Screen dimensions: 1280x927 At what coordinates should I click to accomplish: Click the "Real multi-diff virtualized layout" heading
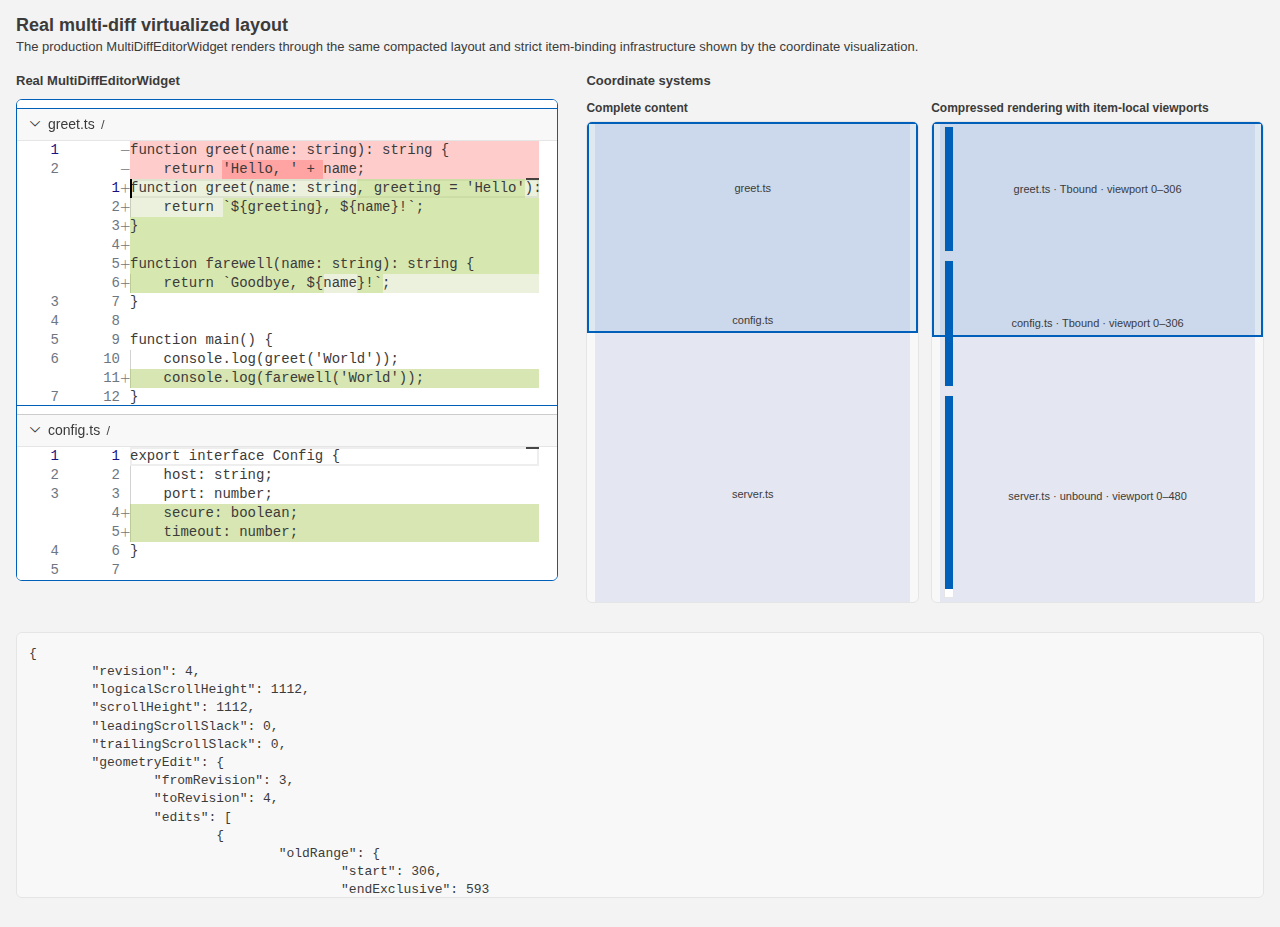point(152,25)
